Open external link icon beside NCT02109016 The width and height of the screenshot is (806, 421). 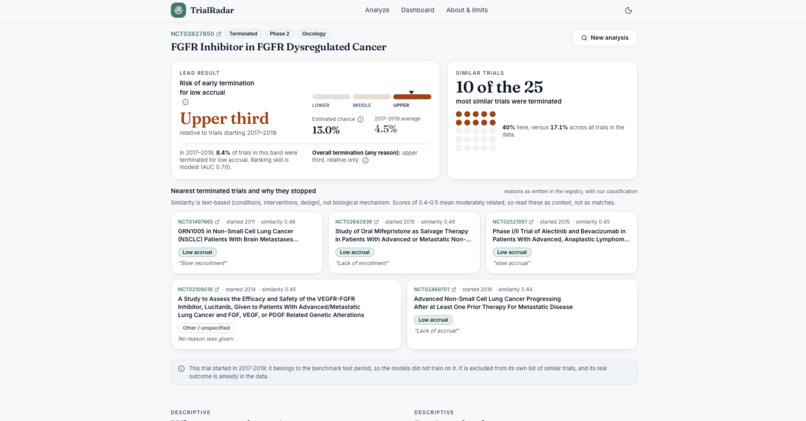tap(217, 289)
